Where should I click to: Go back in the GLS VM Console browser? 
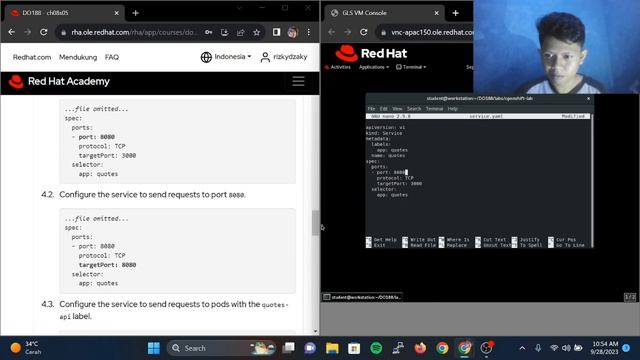331,32
